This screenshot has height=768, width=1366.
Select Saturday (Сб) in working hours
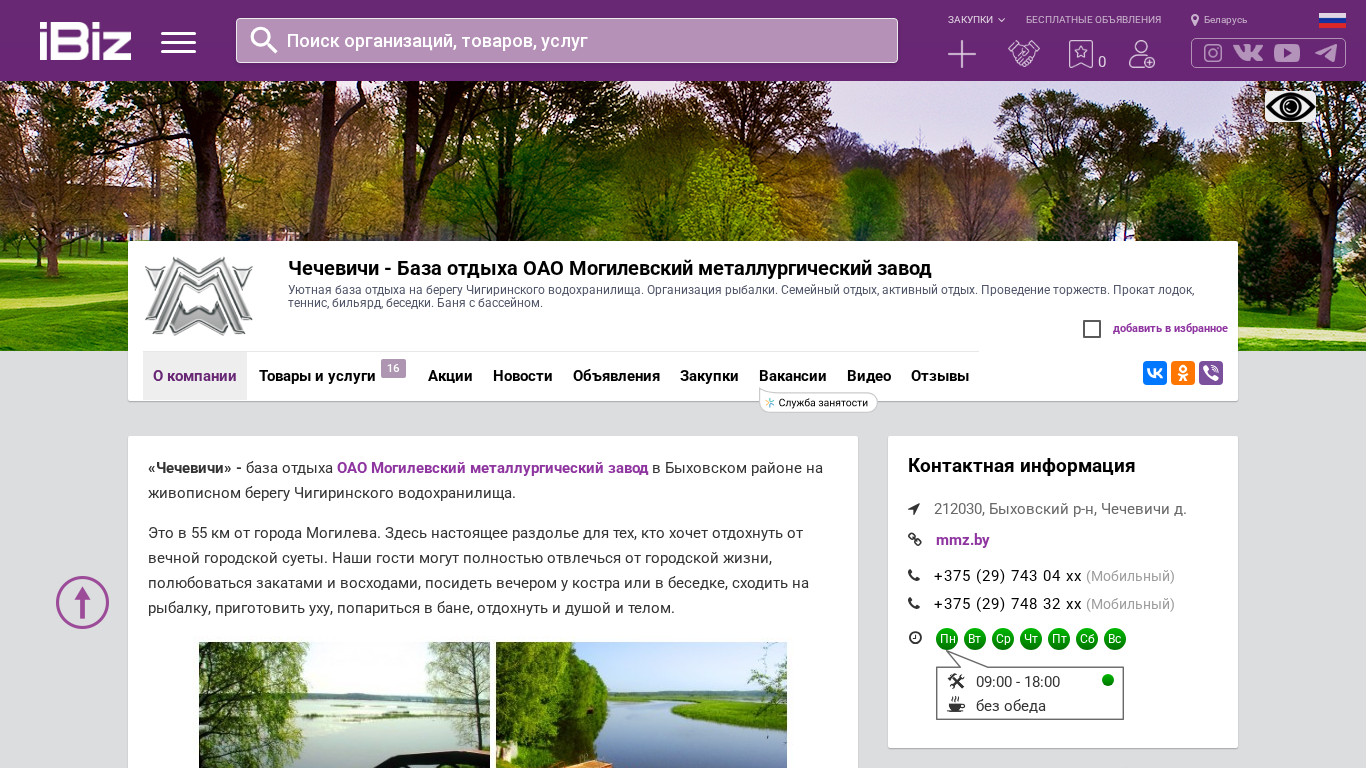pos(1087,639)
